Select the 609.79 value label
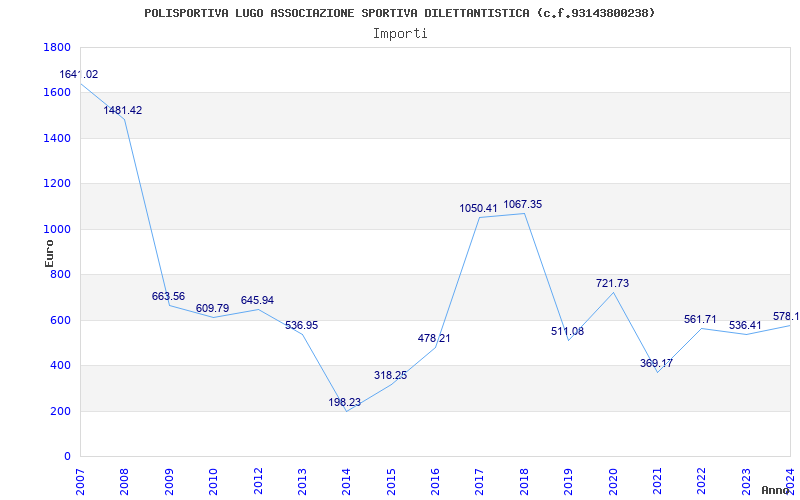Image resolution: width=800 pixels, height=500 pixels. 212,309
